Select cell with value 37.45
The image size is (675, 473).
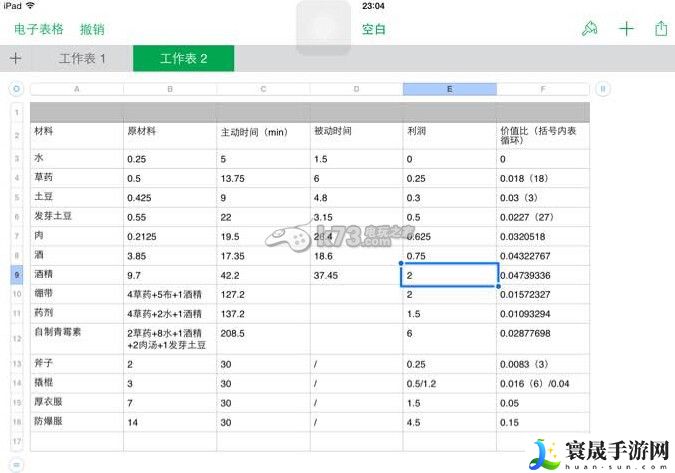[x=356, y=275]
